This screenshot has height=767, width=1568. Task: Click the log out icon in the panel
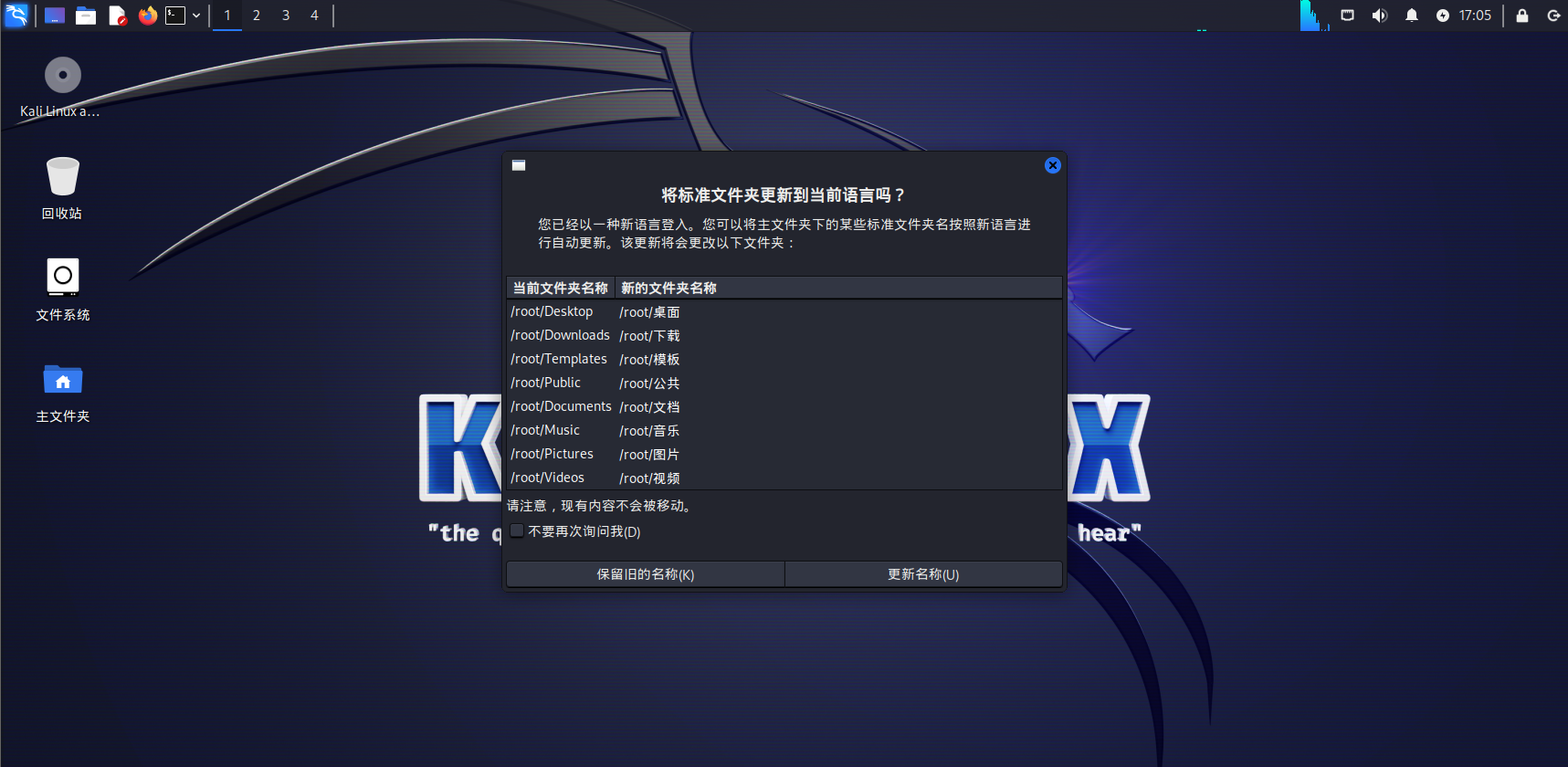(1553, 16)
